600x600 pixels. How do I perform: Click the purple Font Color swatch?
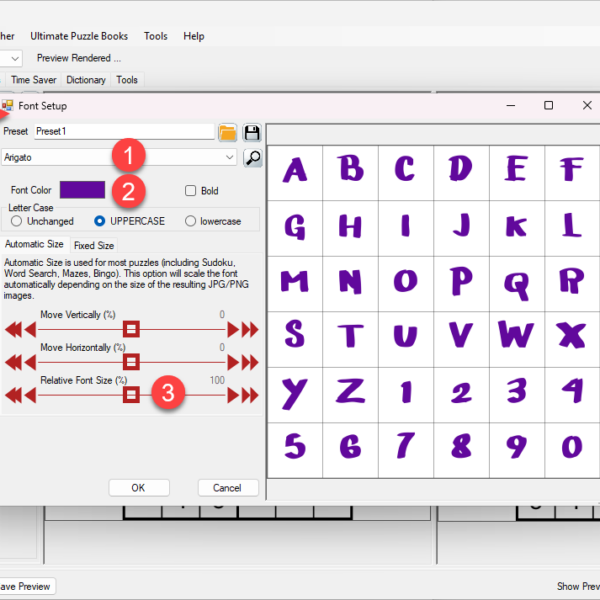point(82,190)
